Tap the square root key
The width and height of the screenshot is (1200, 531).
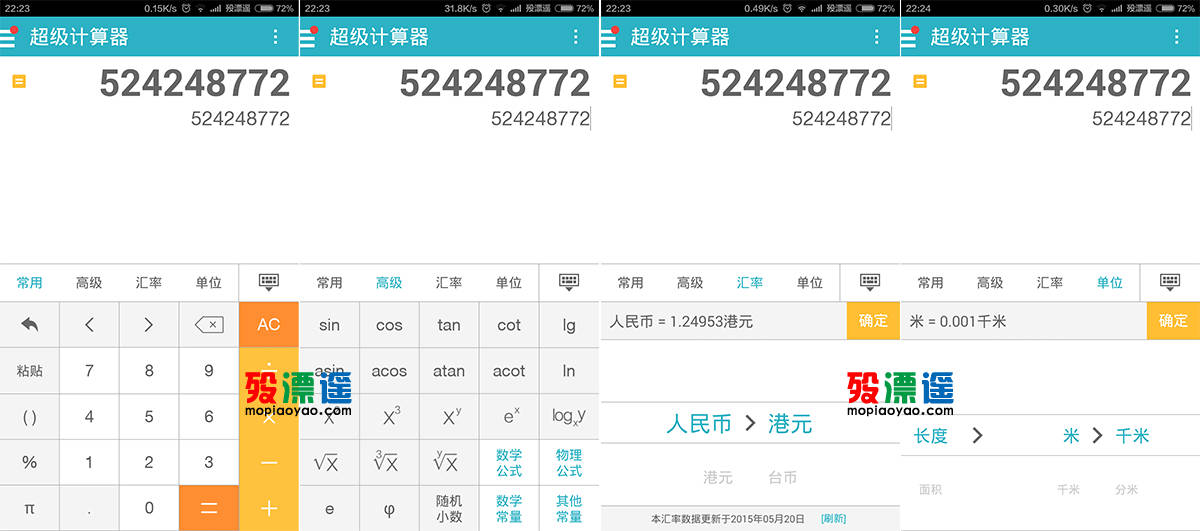(x=329, y=463)
